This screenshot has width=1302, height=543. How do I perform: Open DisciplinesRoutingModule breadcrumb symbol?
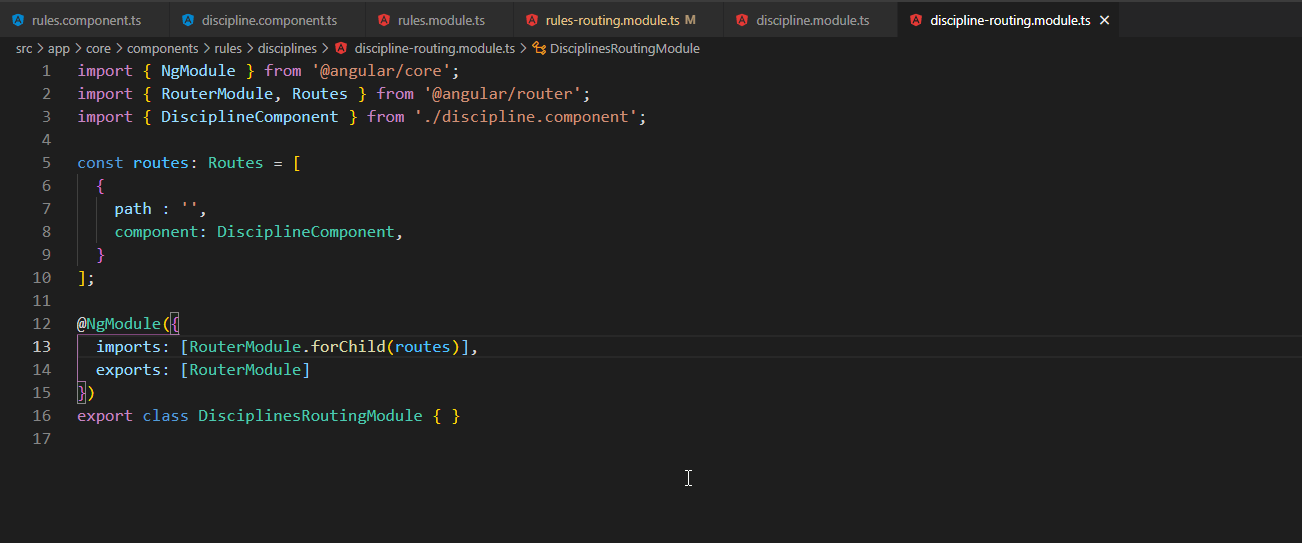tap(624, 48)
